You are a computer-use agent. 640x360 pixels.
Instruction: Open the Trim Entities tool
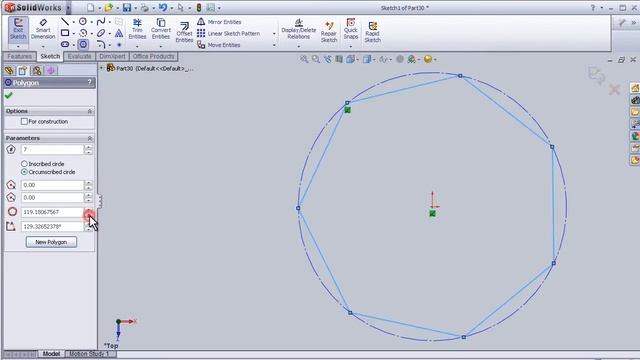[x=137, y=29]
